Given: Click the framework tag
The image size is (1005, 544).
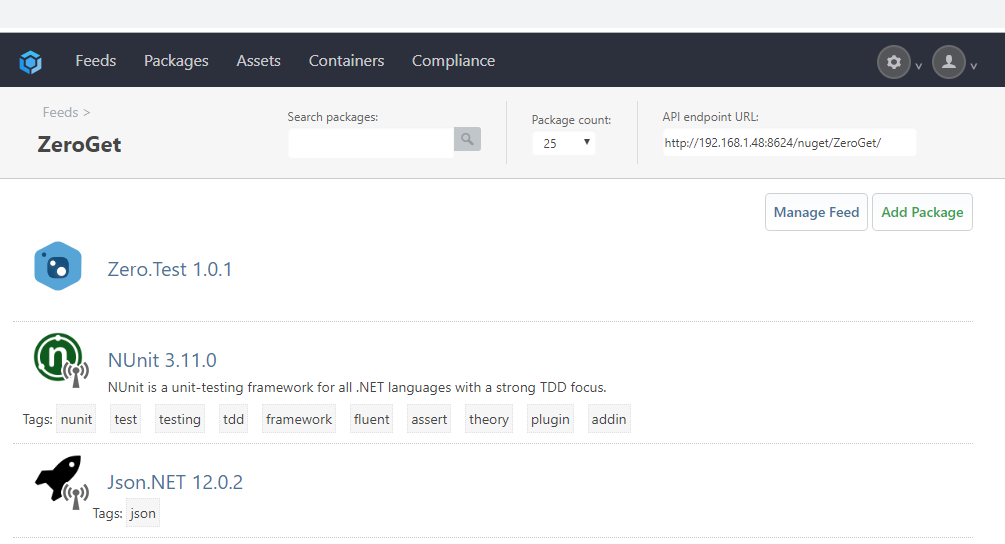Looking at the screenshot, I should pyautogui.click(x=299, y=419).
